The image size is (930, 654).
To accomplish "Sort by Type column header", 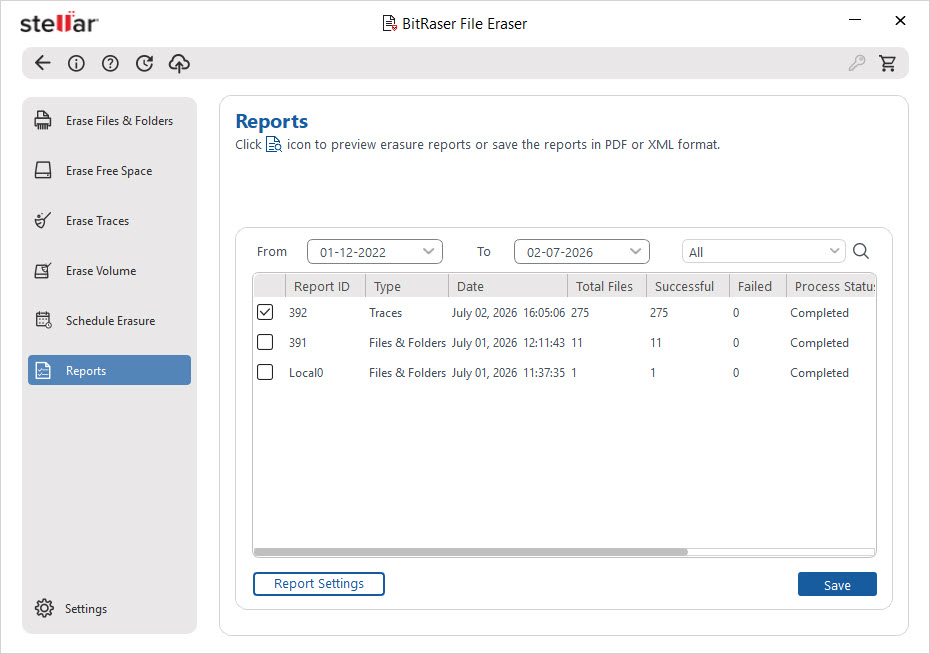I will click(x=407, y=286).
